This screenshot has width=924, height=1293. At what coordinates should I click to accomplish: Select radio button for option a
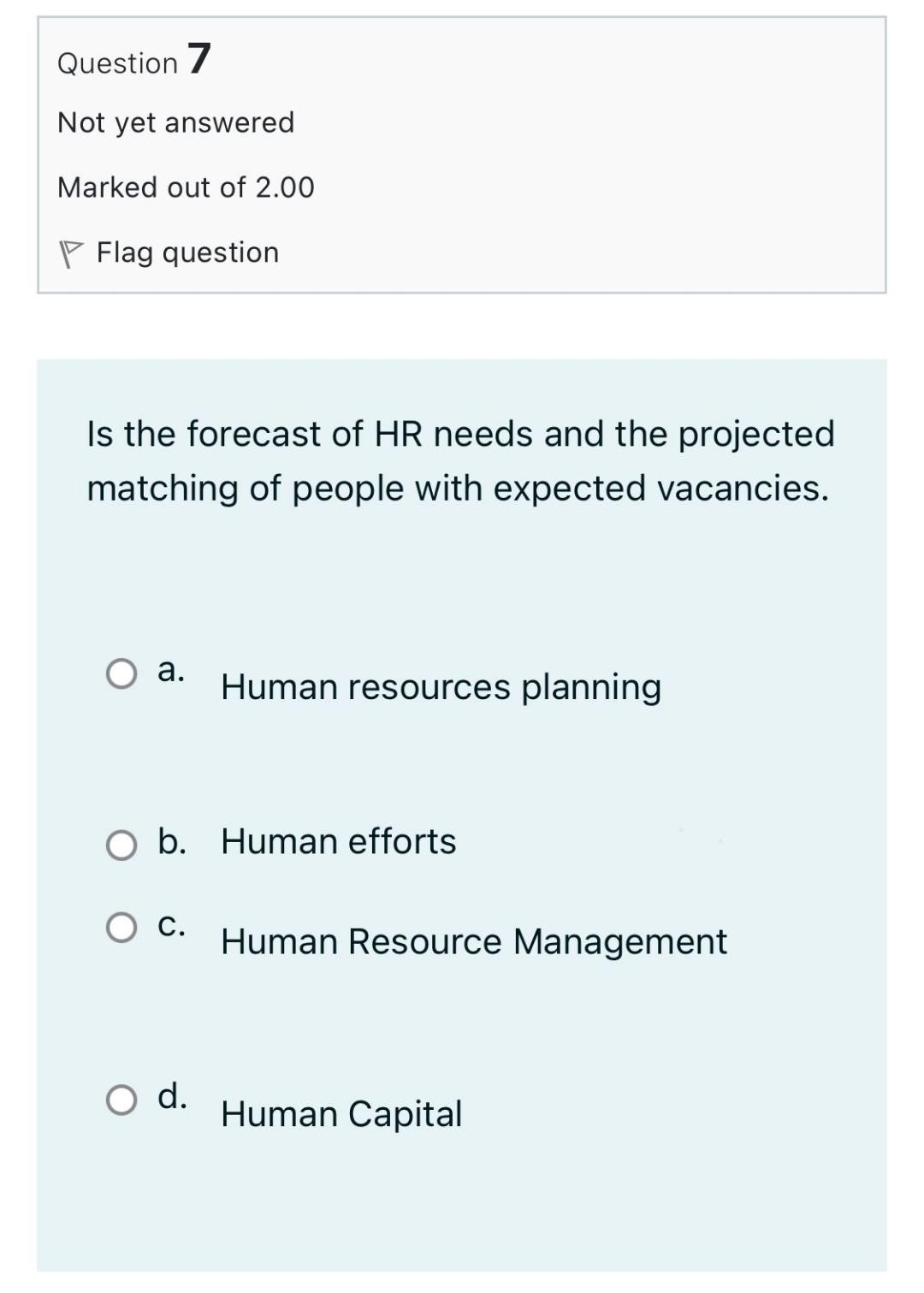(121, 673)
